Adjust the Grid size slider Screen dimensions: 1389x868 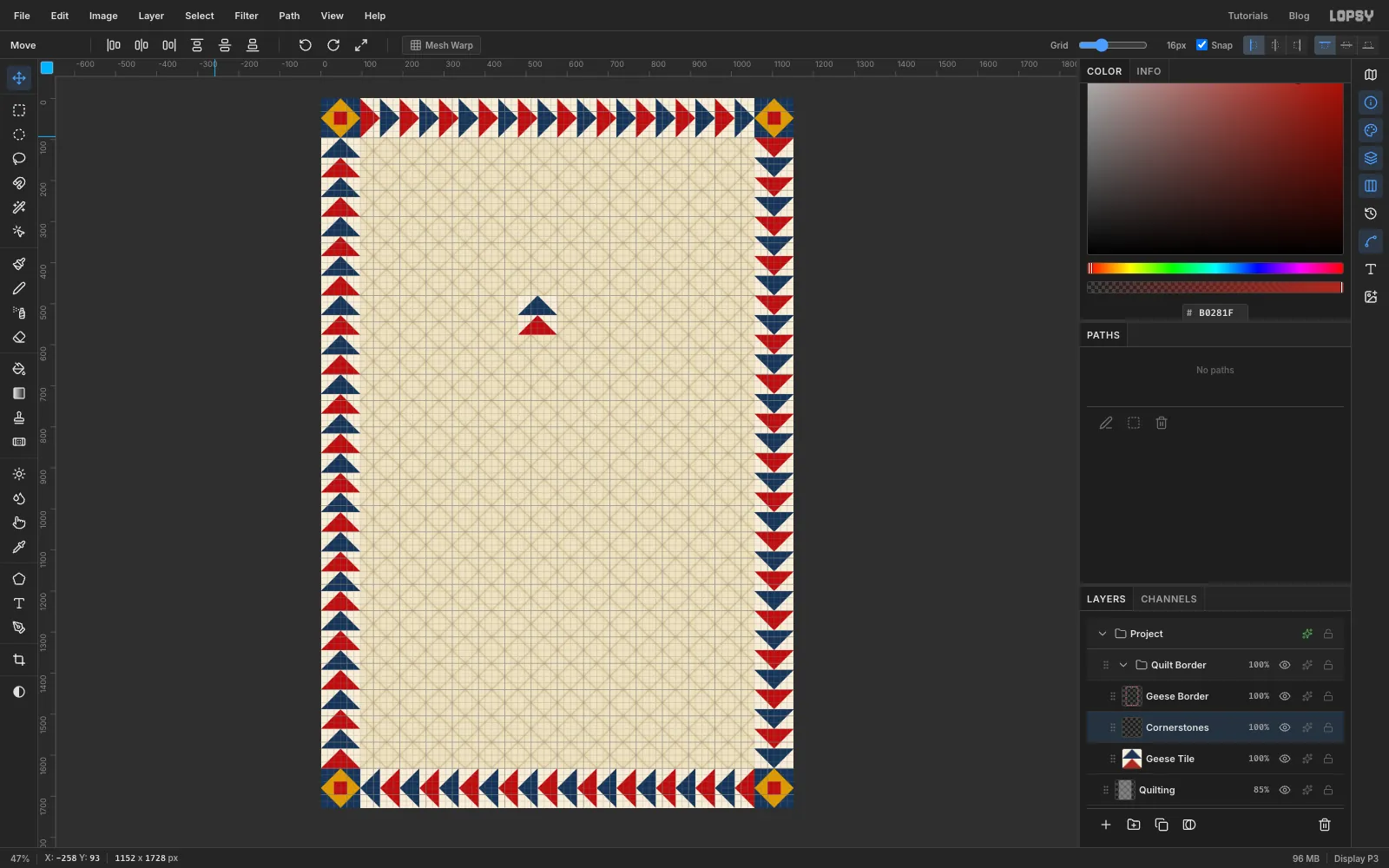pos(1113,45)
